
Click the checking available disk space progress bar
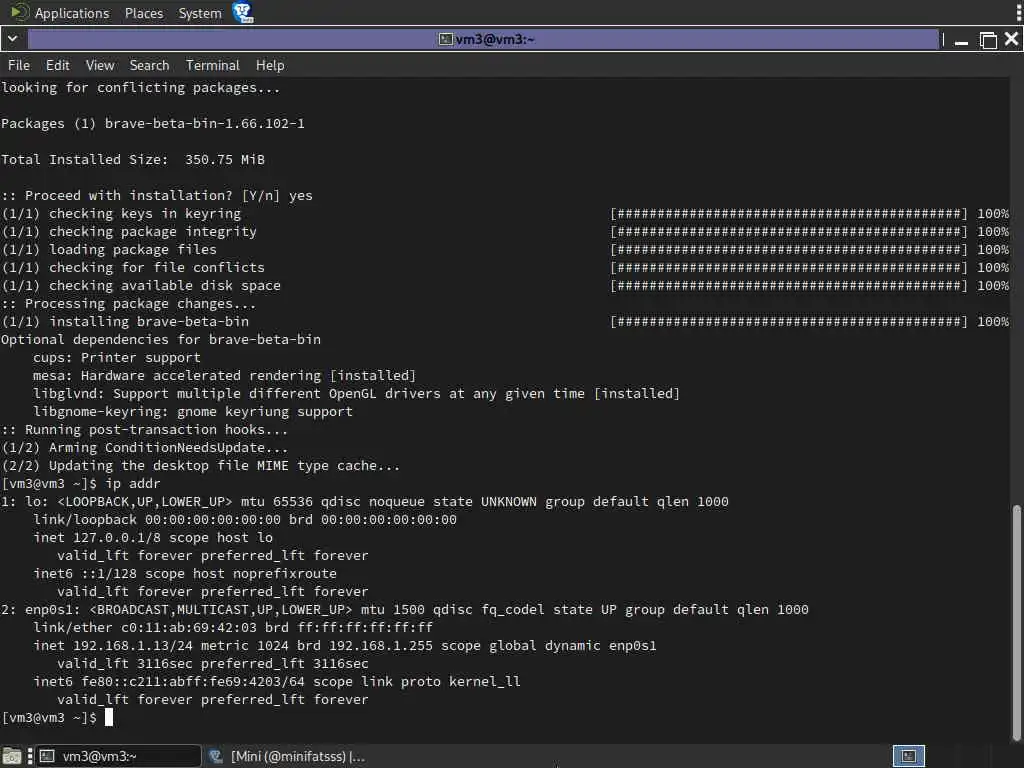click(x=788, y=285)
